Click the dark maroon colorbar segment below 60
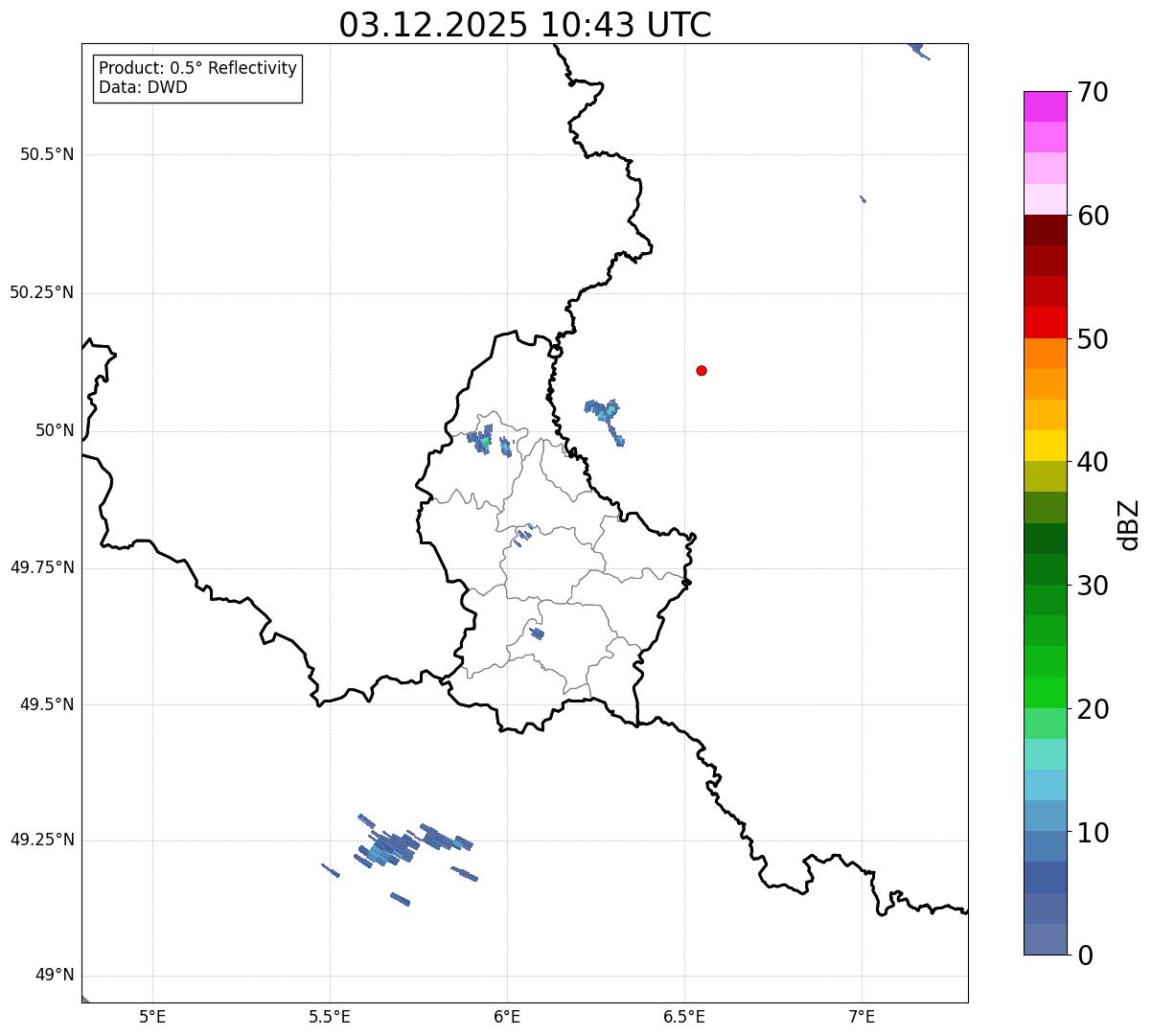The height and width of the screenshot is (1036, 1152). [1045, 230]
